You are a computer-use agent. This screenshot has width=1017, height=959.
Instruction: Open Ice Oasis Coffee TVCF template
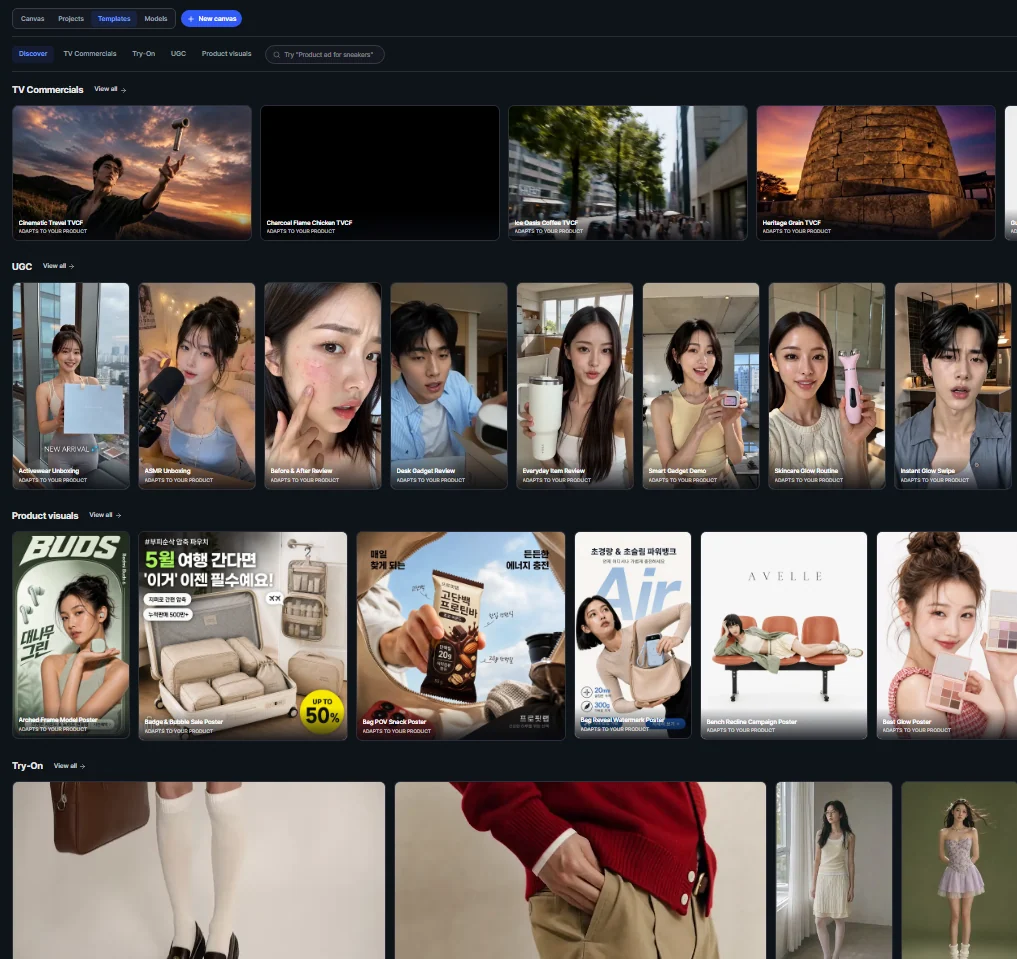[628, 173]
